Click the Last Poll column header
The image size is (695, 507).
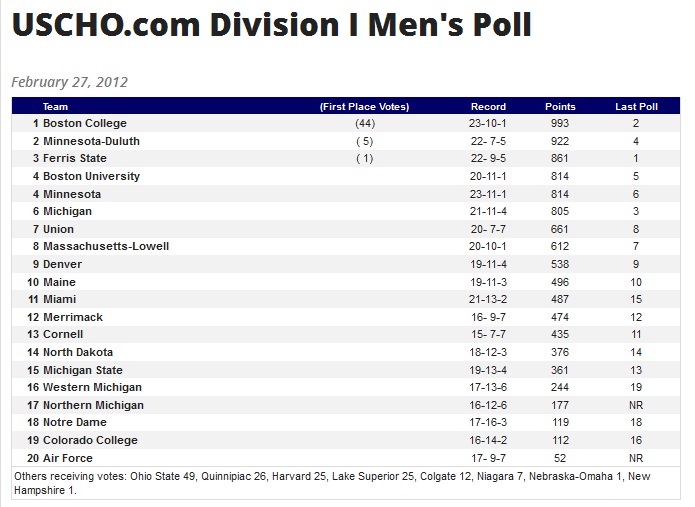pyautogui.click(x=636, y=106)
